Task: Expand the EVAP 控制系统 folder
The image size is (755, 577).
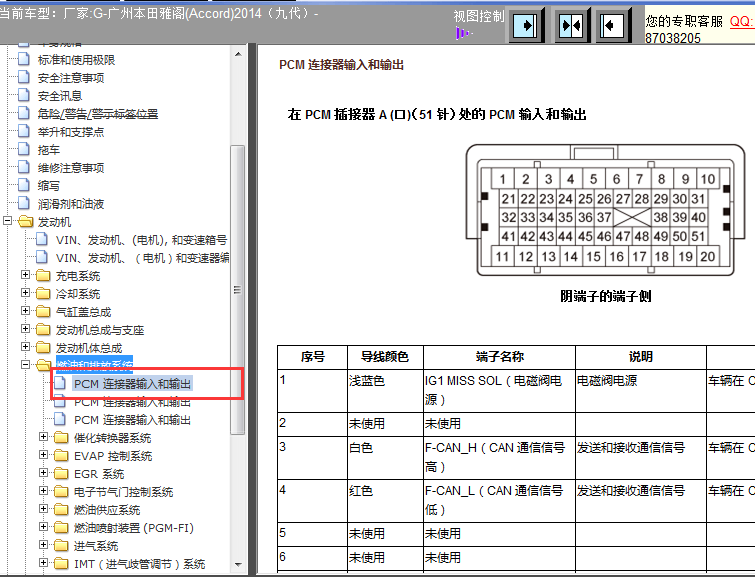Action: [x=43, y=455]
